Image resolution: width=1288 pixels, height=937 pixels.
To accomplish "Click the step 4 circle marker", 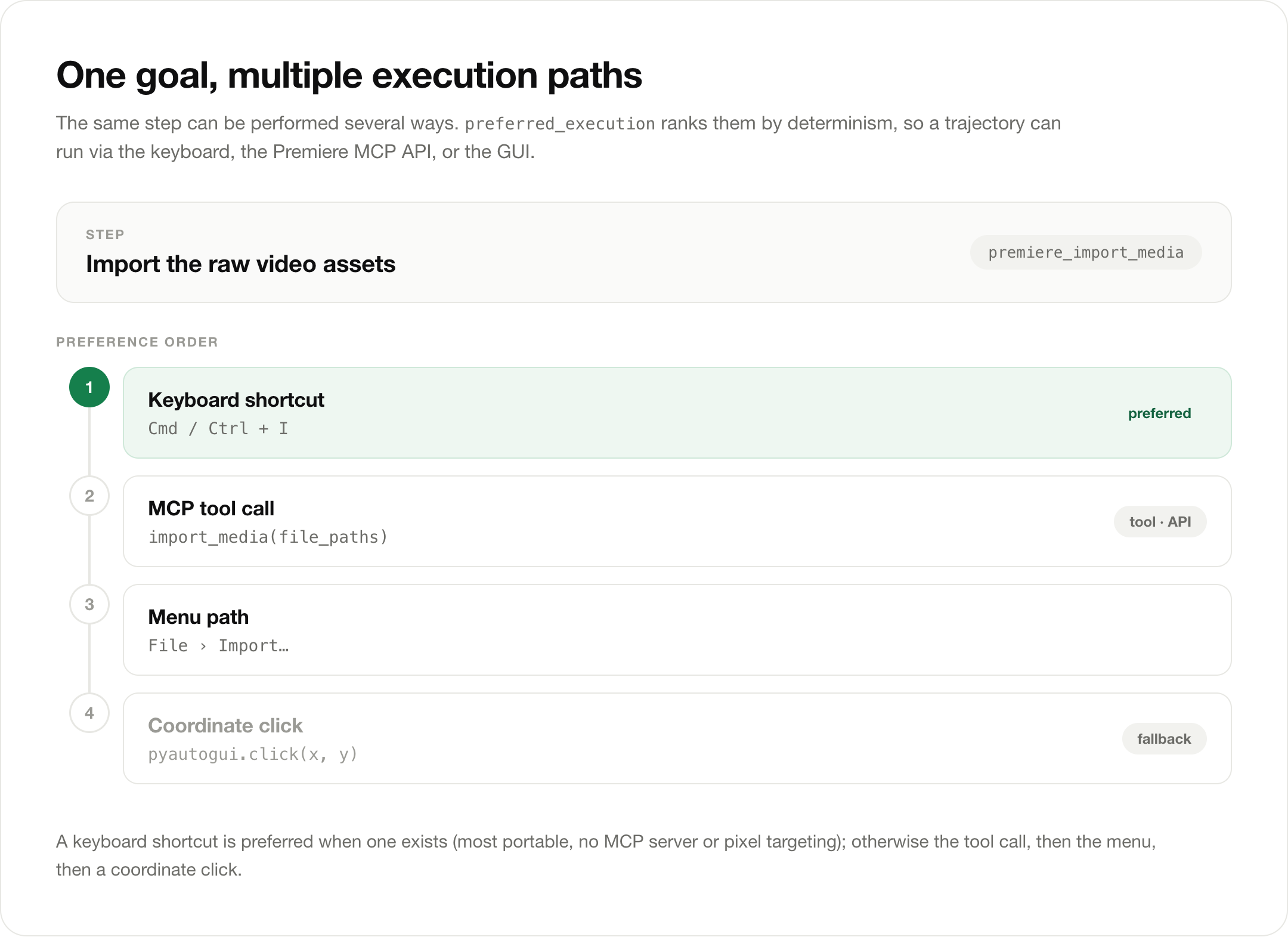I will pos(89,713).
